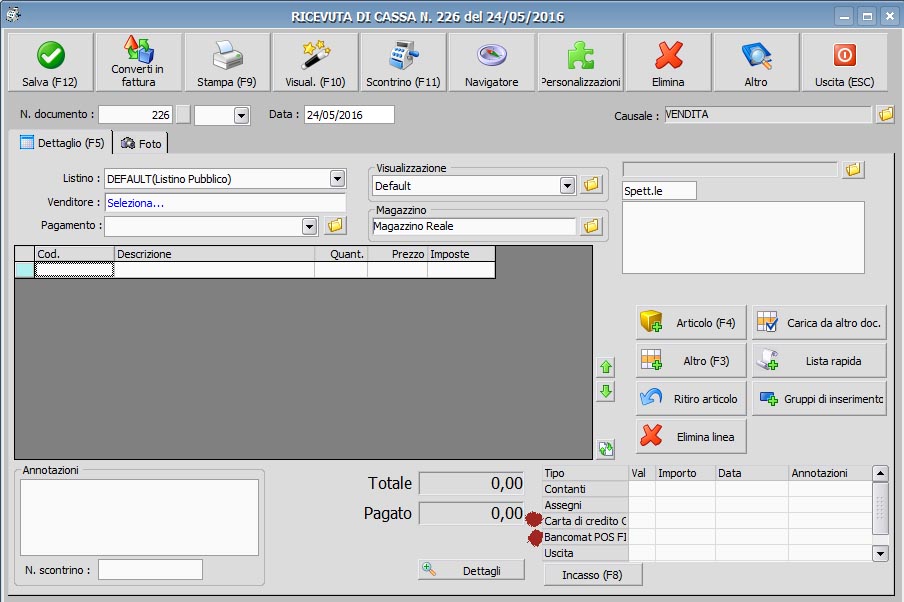Add item with Articolo (F4)

pos(691,322)
